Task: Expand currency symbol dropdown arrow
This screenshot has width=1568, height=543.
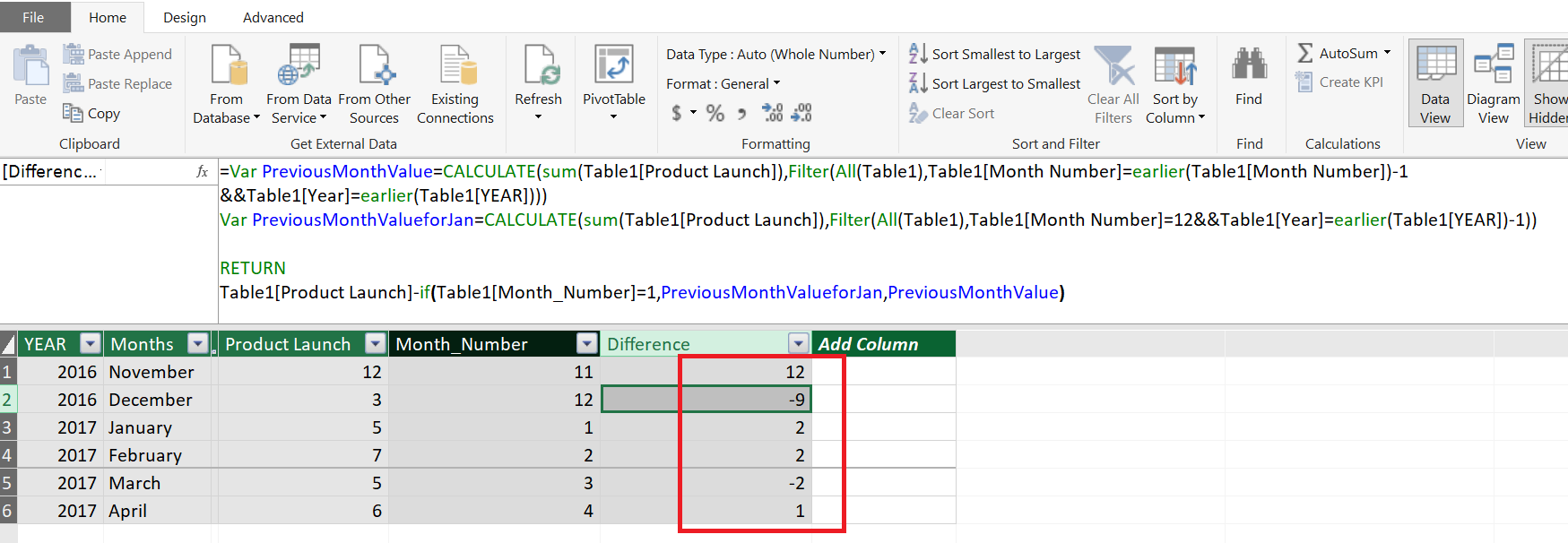Action: [x=694, y=113]
